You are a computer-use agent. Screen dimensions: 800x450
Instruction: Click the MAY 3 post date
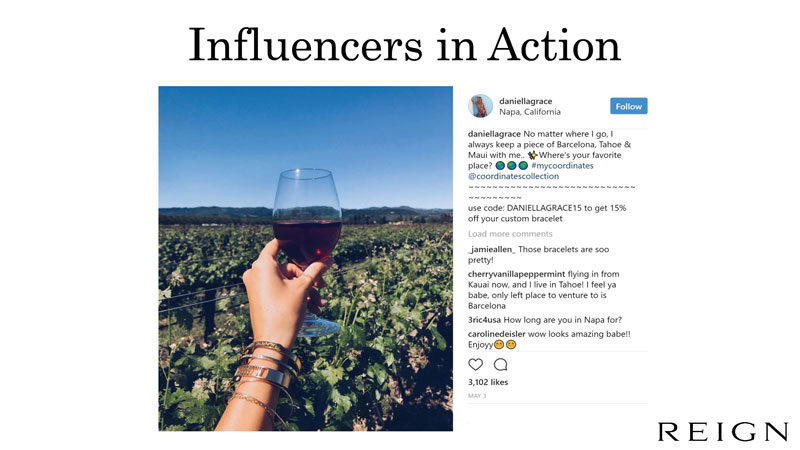point(477,396)
